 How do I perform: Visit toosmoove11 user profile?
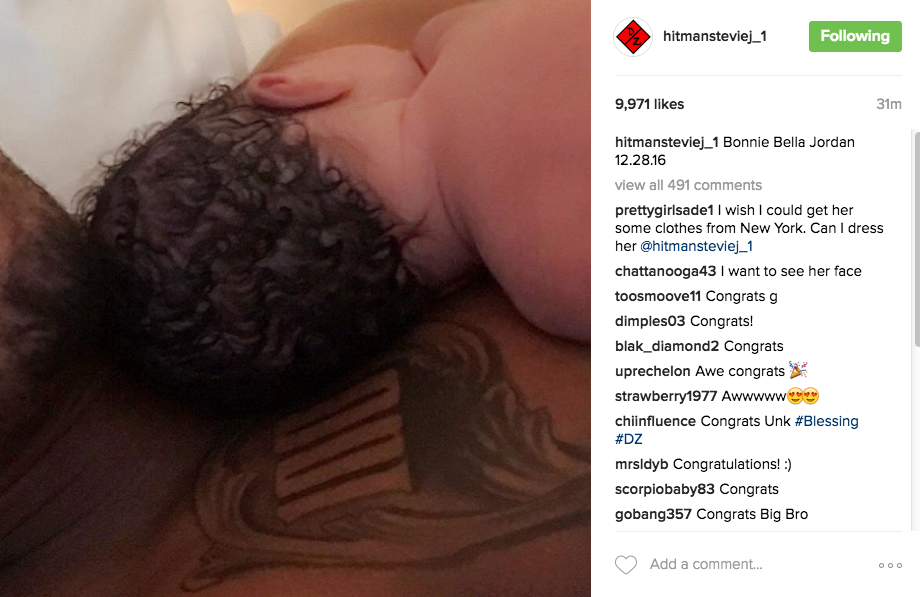pos(658,296)
